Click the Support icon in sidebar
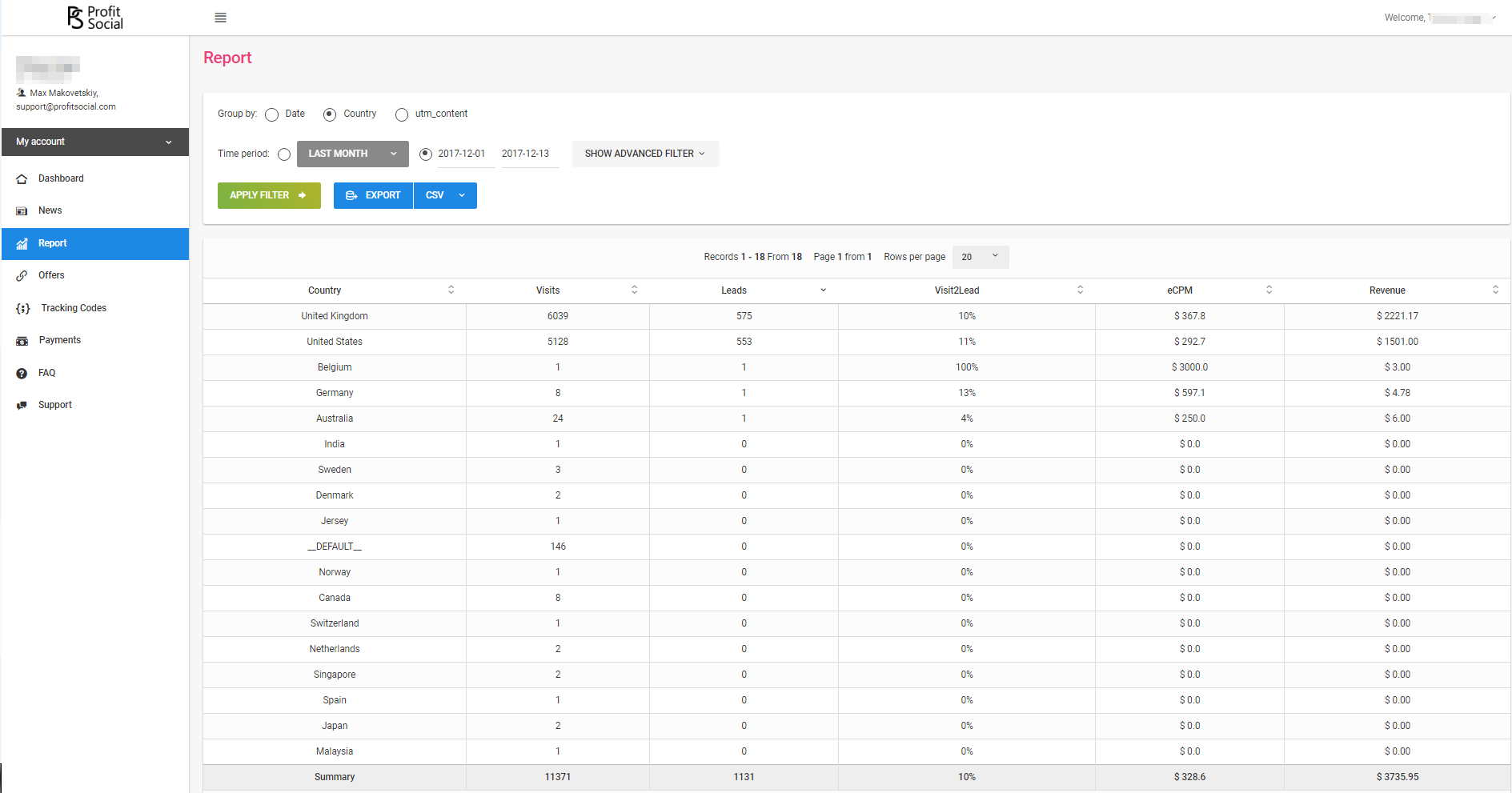1512x793 pixels. 22,406
